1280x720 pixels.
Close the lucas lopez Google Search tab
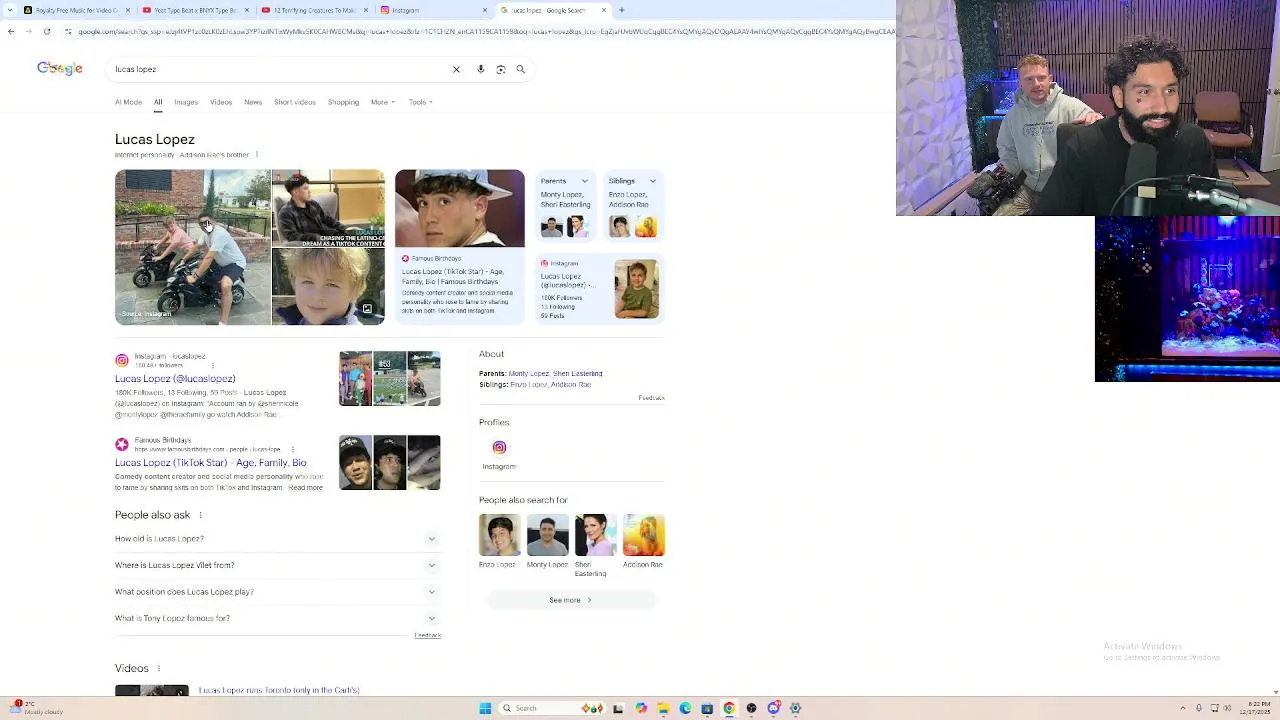604,10
